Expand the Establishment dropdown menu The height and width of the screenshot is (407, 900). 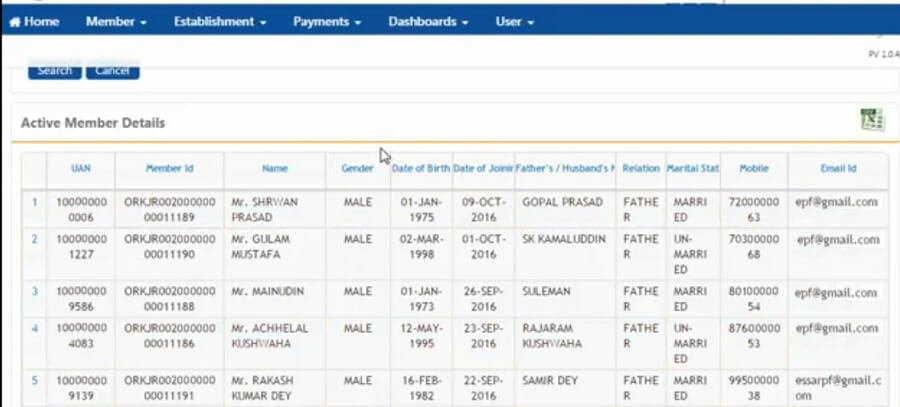click(220, 21)
